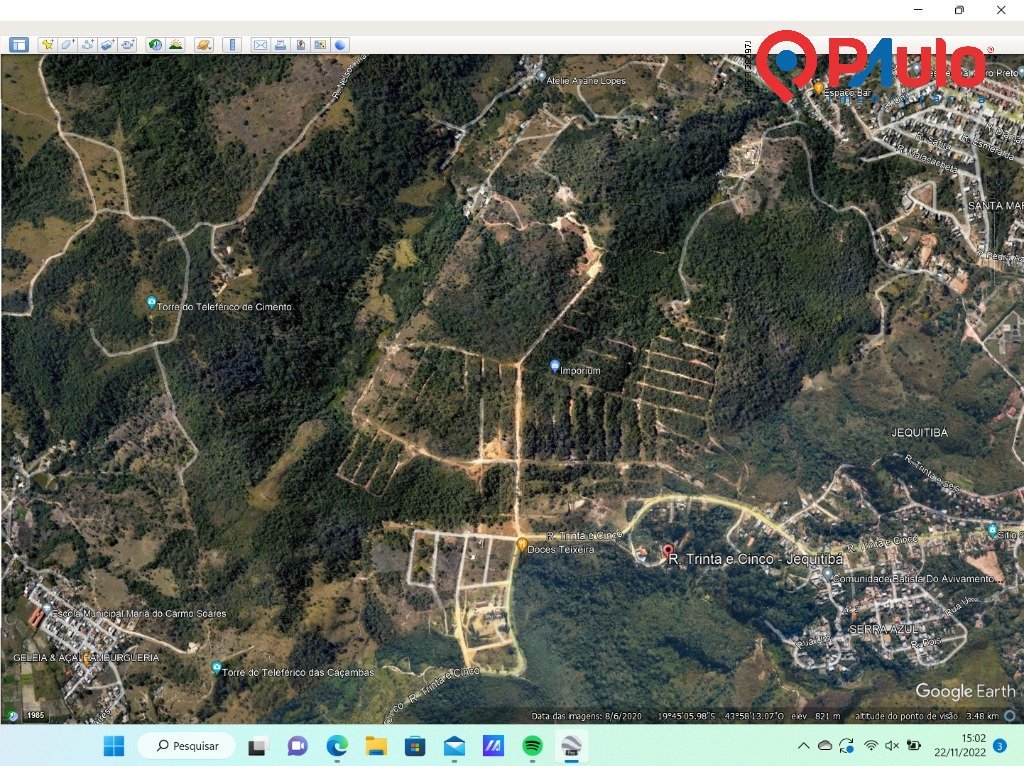The width and height of the screenshot is (1024, 766).
Task: Toggle sunlight across the landscape
Action: [x=175, y=44]
